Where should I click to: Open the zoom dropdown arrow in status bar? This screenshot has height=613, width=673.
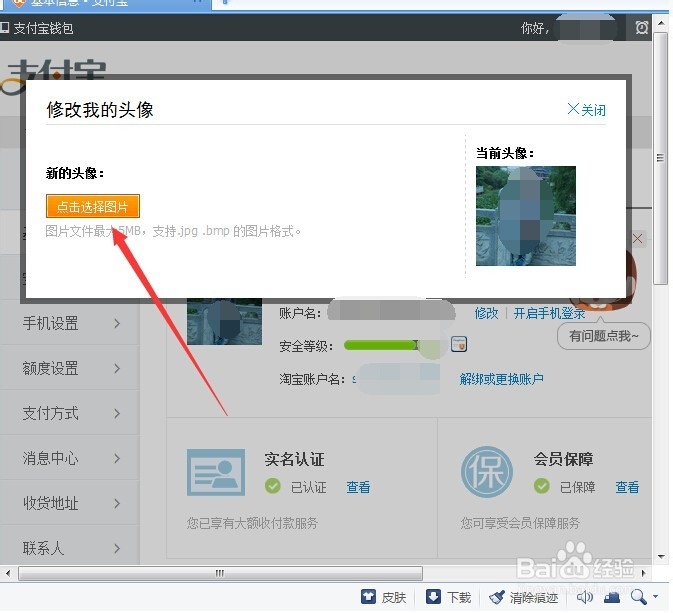tap(655, 597)
